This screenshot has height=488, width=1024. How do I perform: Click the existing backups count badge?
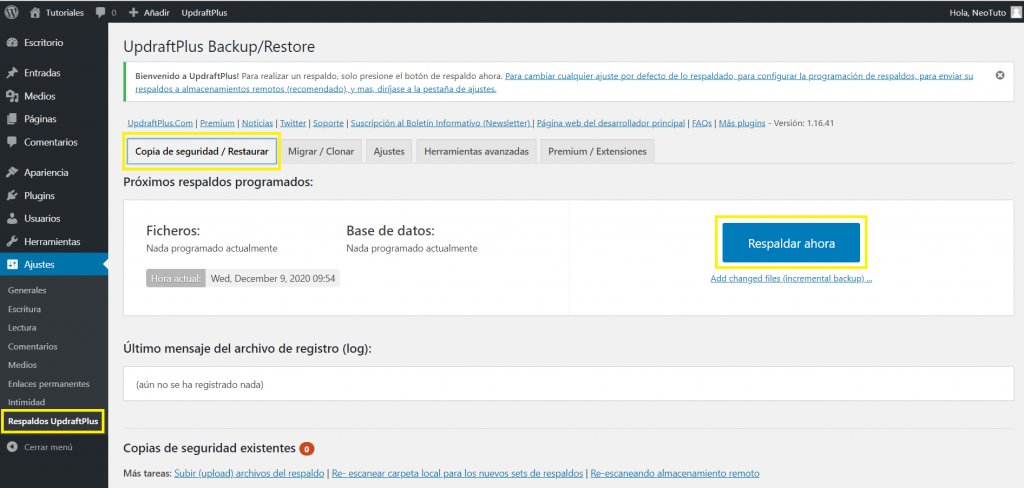click(x=307, y=449)
